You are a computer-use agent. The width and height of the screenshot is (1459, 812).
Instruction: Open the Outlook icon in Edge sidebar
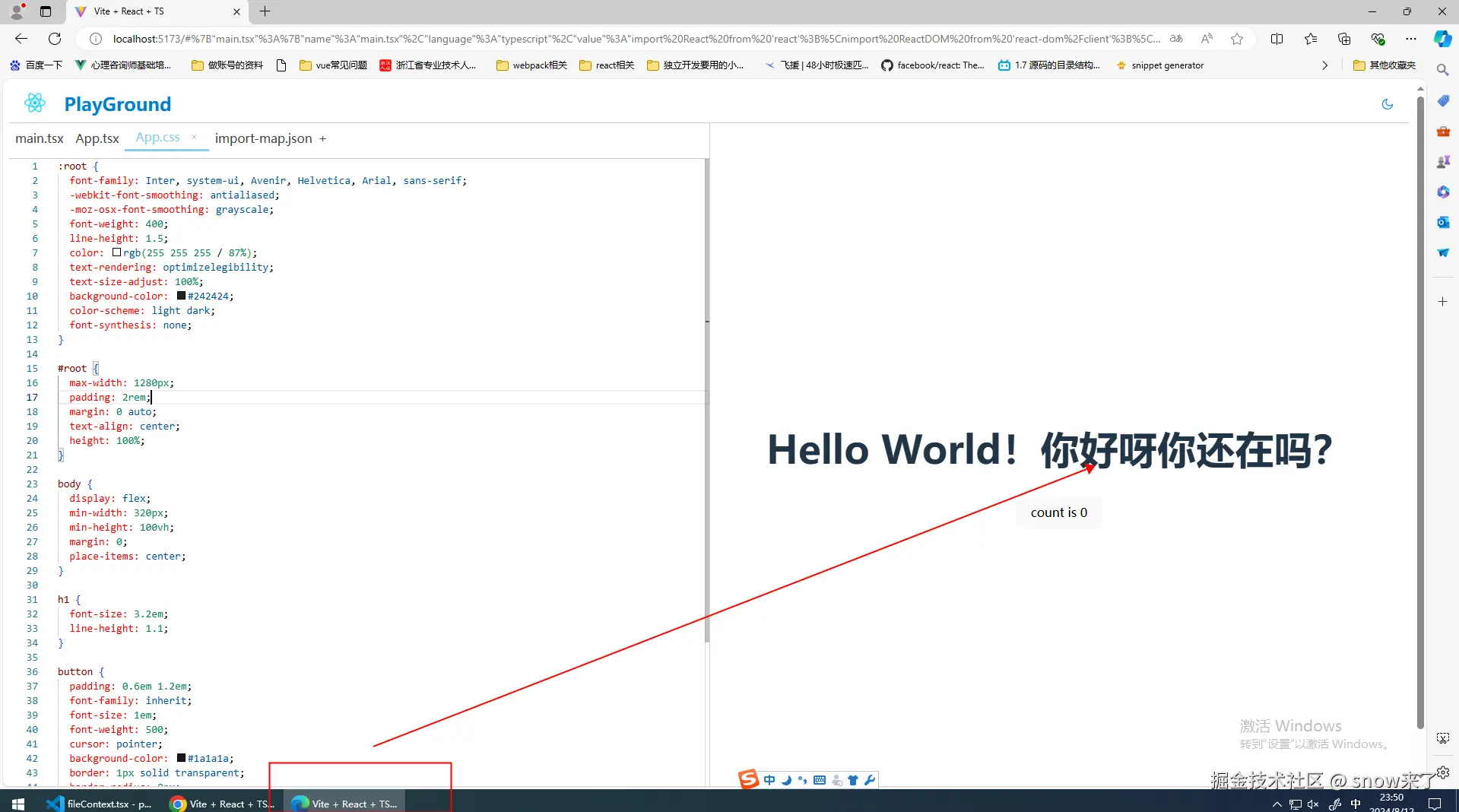(1443, 222)
